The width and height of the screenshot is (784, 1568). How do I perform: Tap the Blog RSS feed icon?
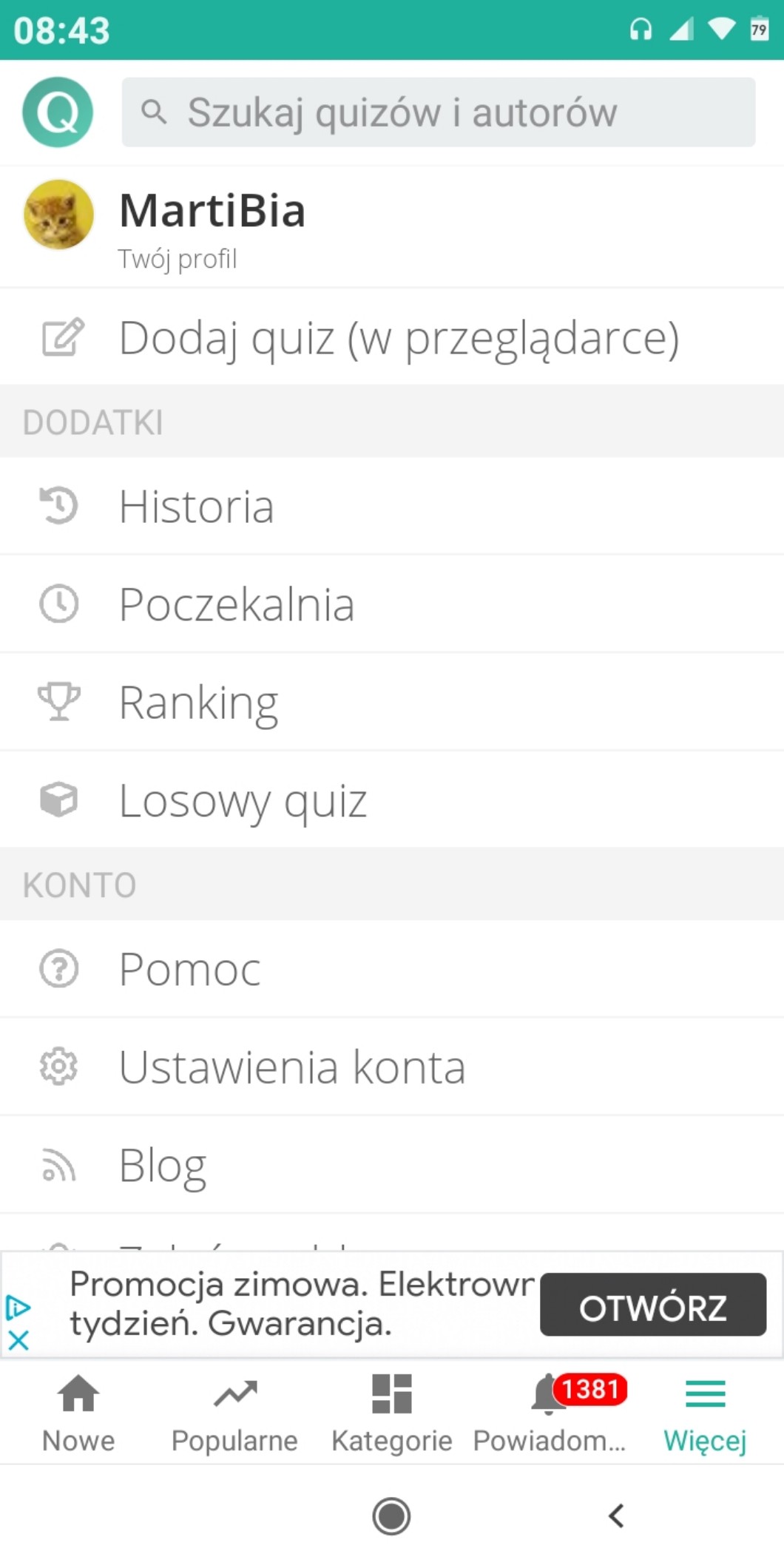coord(58,1165)
